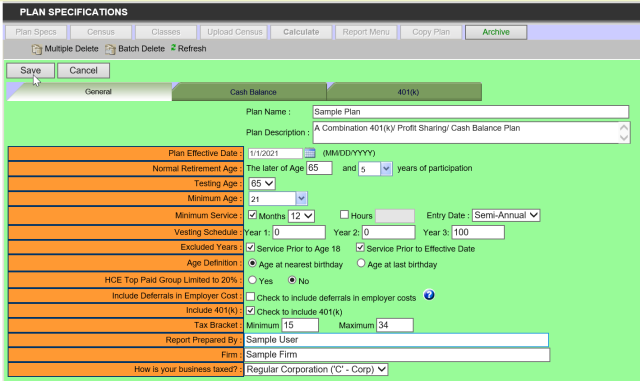Viewport: 640px width, 381px height.
Task: Click the blue help question mark icon
Action: click(x=429, y=295)
